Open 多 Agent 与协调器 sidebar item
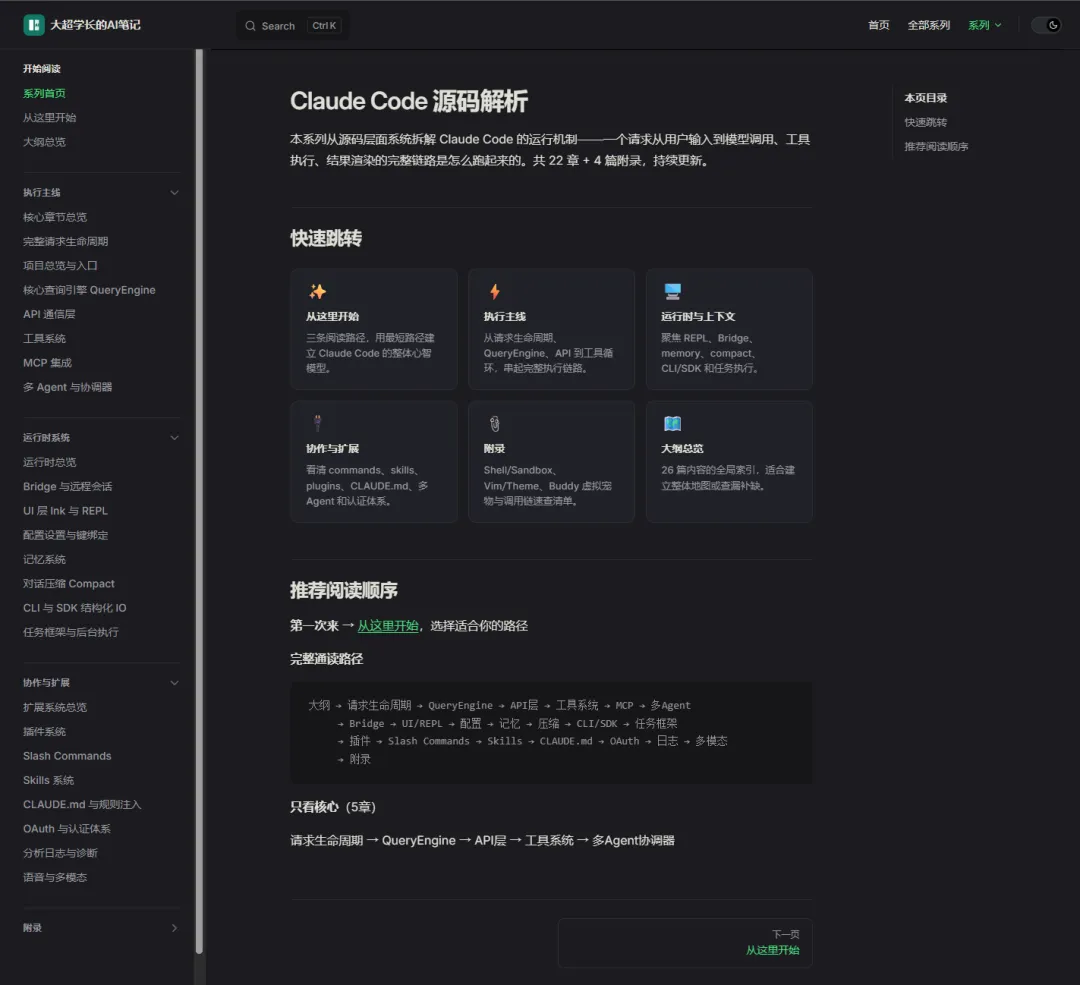The width and height of the screenshot is (1080, 985). (68, 387)
